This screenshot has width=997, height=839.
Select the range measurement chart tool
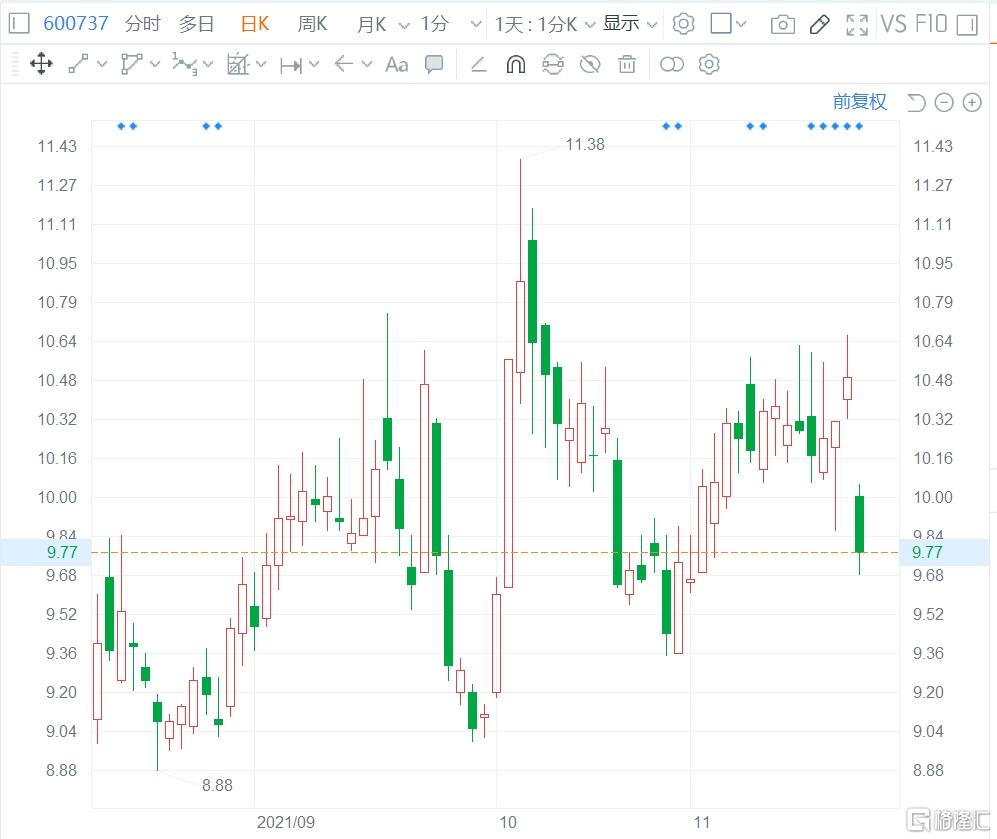pyautogui.click(x=238, y=64)
